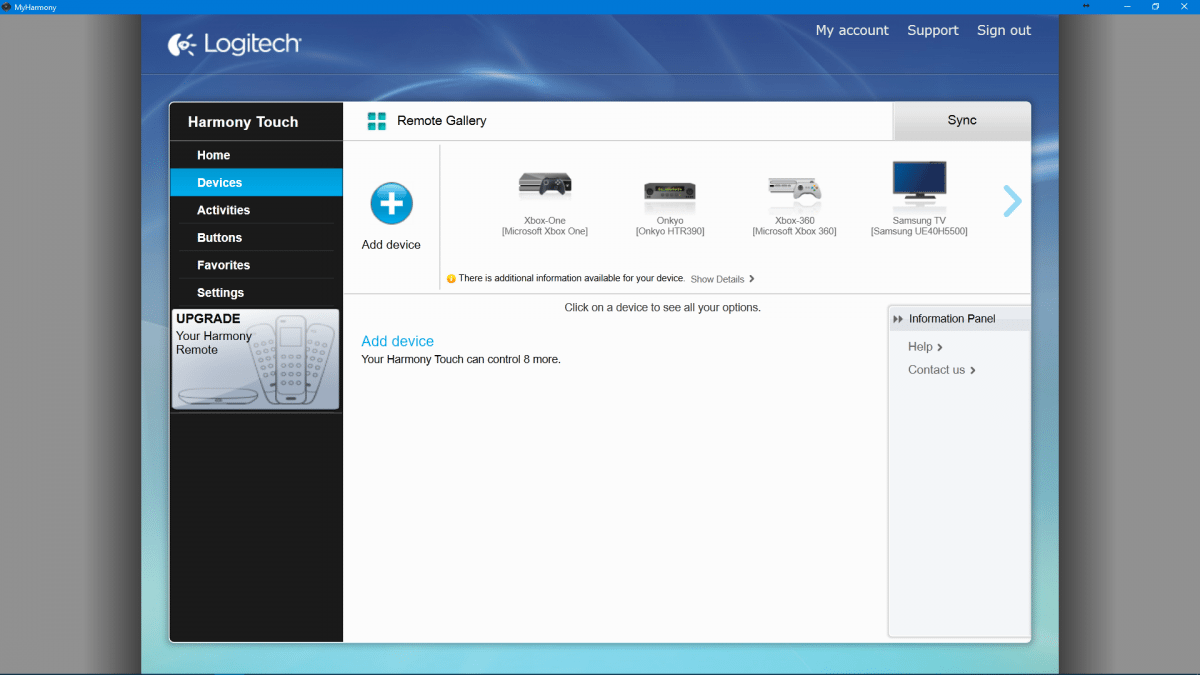Click 'Click on a device to see all your options' text

point(663,307)
